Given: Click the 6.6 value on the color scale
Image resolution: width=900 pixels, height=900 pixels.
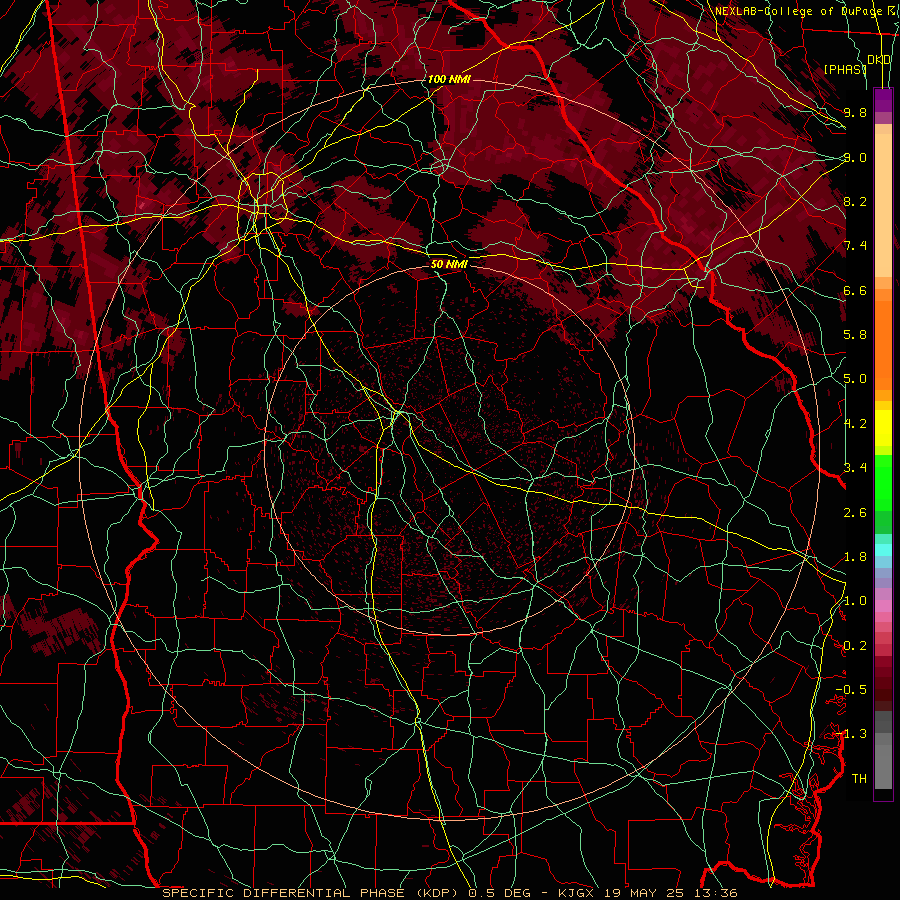Looking at the screenshot, I should click(x=855, y=290).
